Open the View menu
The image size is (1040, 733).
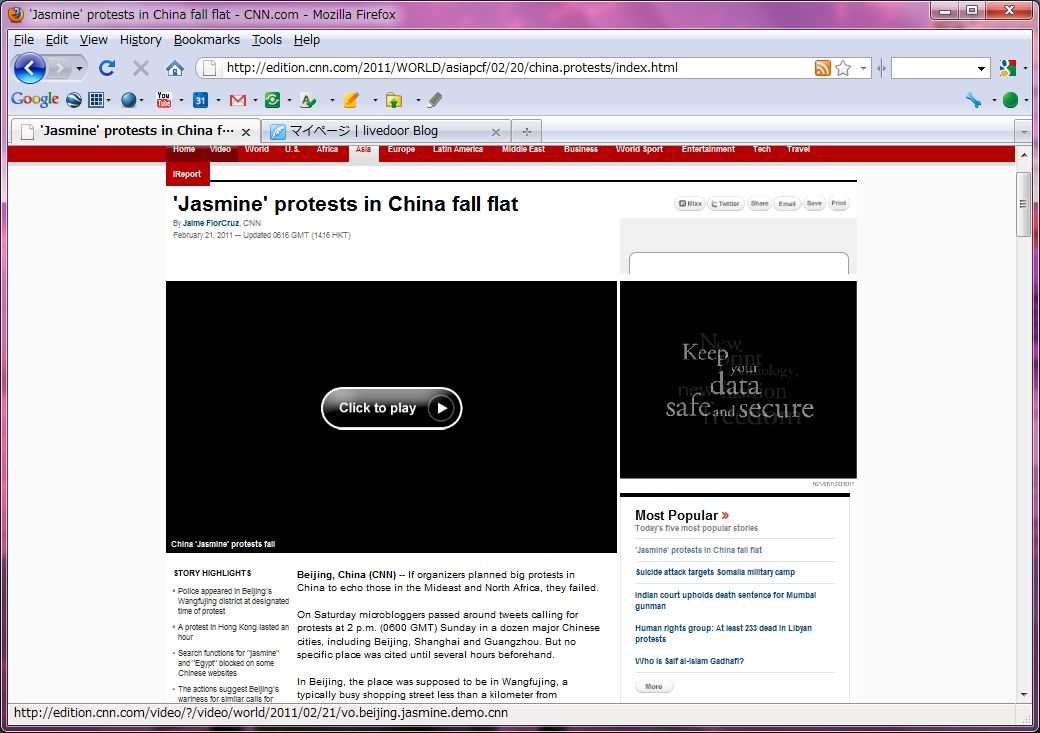tap(94, 40)
